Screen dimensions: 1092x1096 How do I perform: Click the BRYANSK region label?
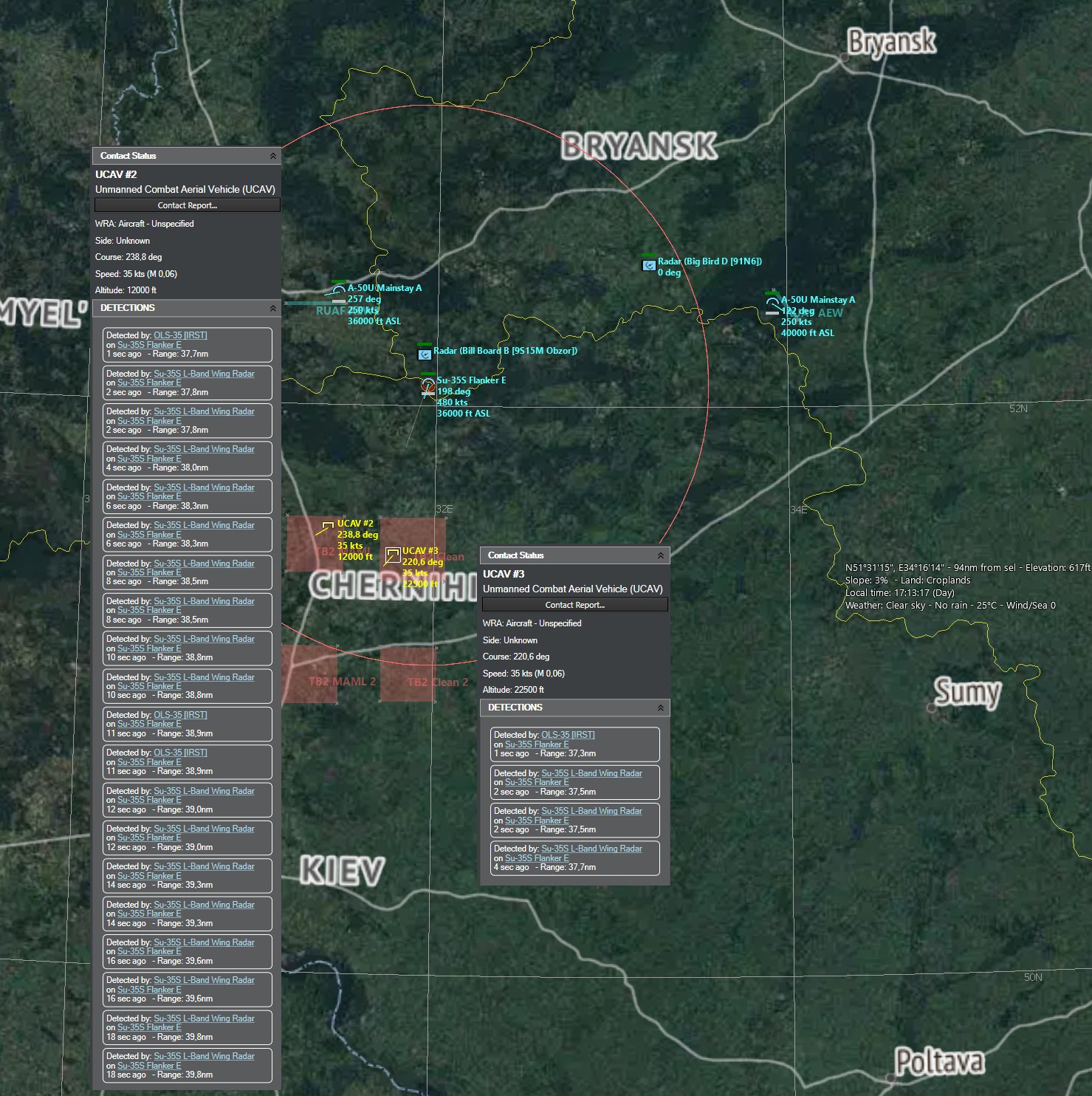639,146
